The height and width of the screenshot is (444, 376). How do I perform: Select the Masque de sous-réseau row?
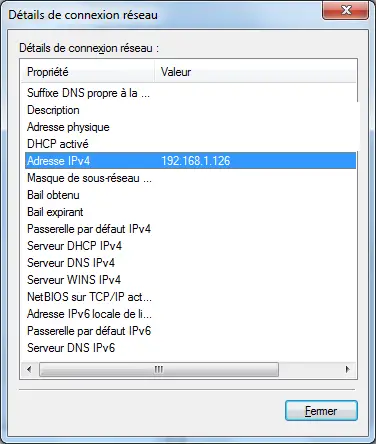point(190,178)
